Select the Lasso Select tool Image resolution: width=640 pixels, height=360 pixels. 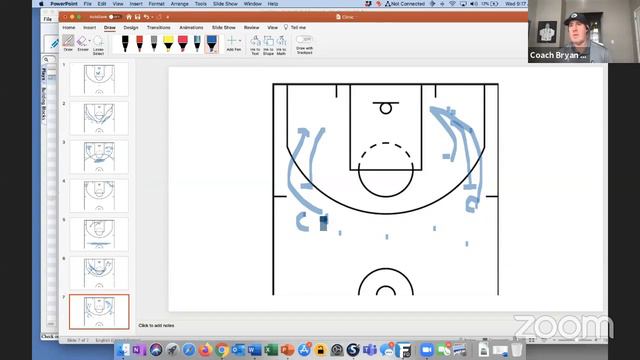pos(98,44)
